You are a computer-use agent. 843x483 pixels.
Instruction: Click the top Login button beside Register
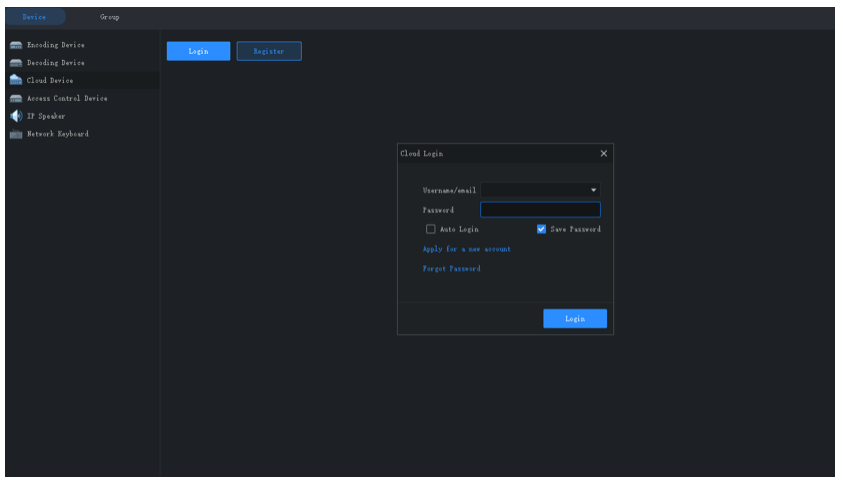(198, 51)
